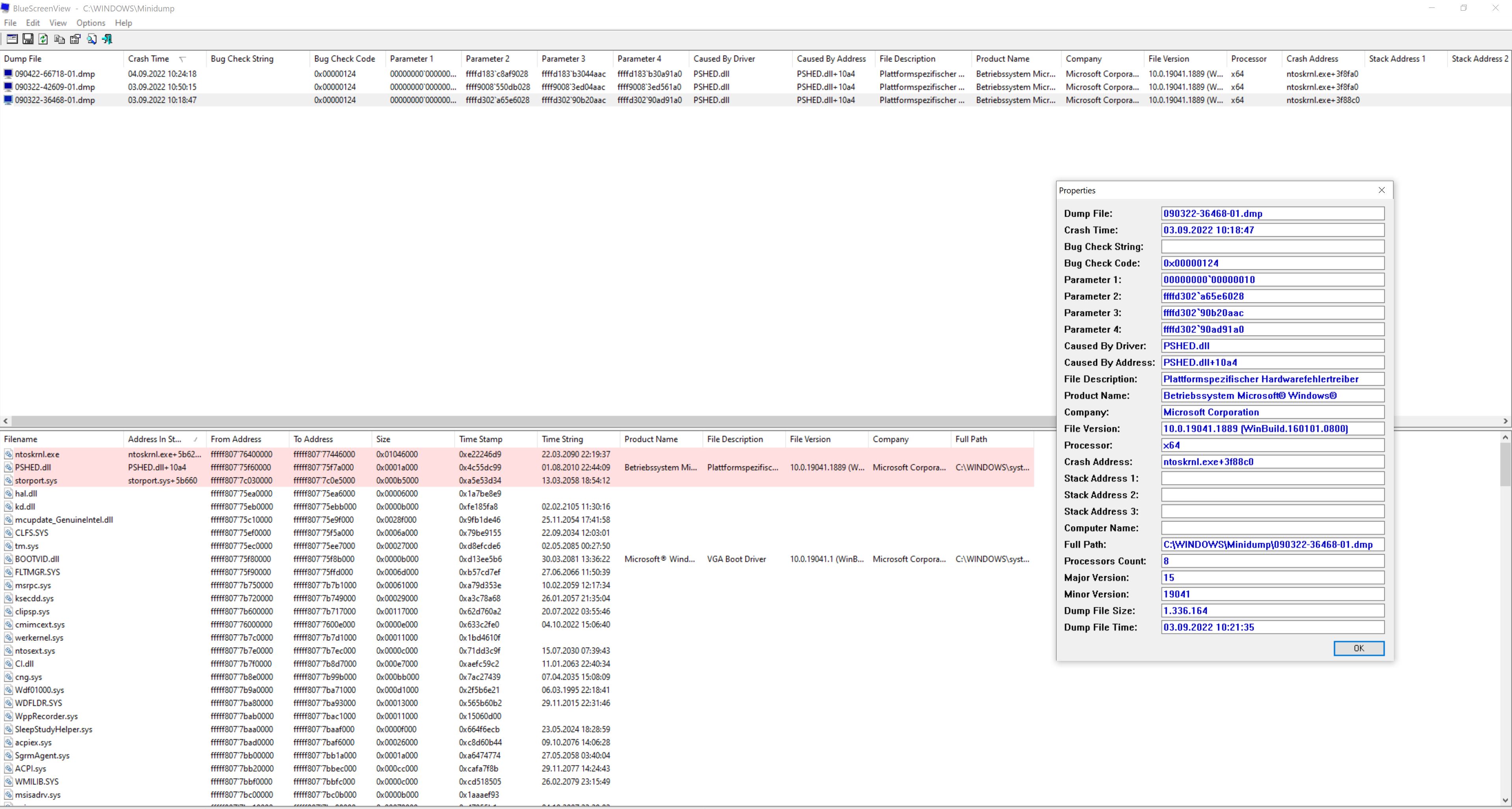Click the upper pane horizontal scrollbar
This screenshot has width=1512, height=809.
pyautogui.click(x=528, y=421)
